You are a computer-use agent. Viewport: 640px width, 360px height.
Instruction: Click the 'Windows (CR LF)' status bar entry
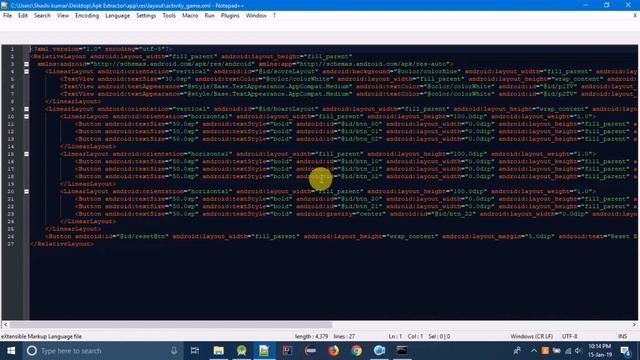click(531, 336)
